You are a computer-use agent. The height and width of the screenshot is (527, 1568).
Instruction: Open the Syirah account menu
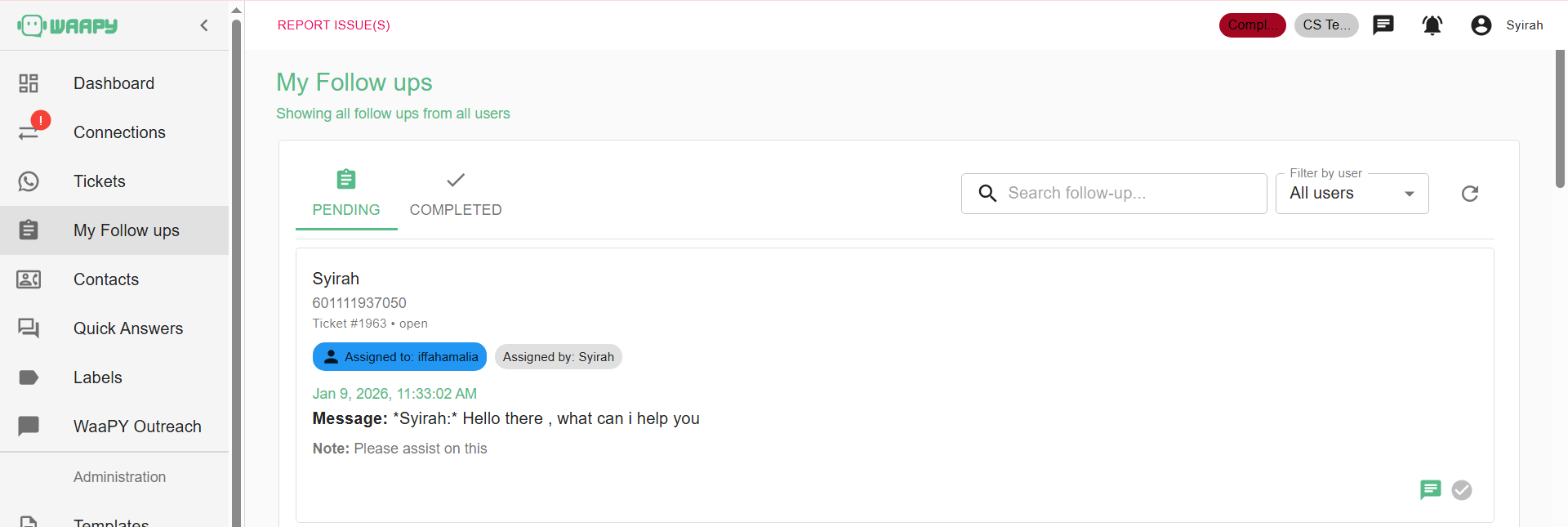[1507, 25]
